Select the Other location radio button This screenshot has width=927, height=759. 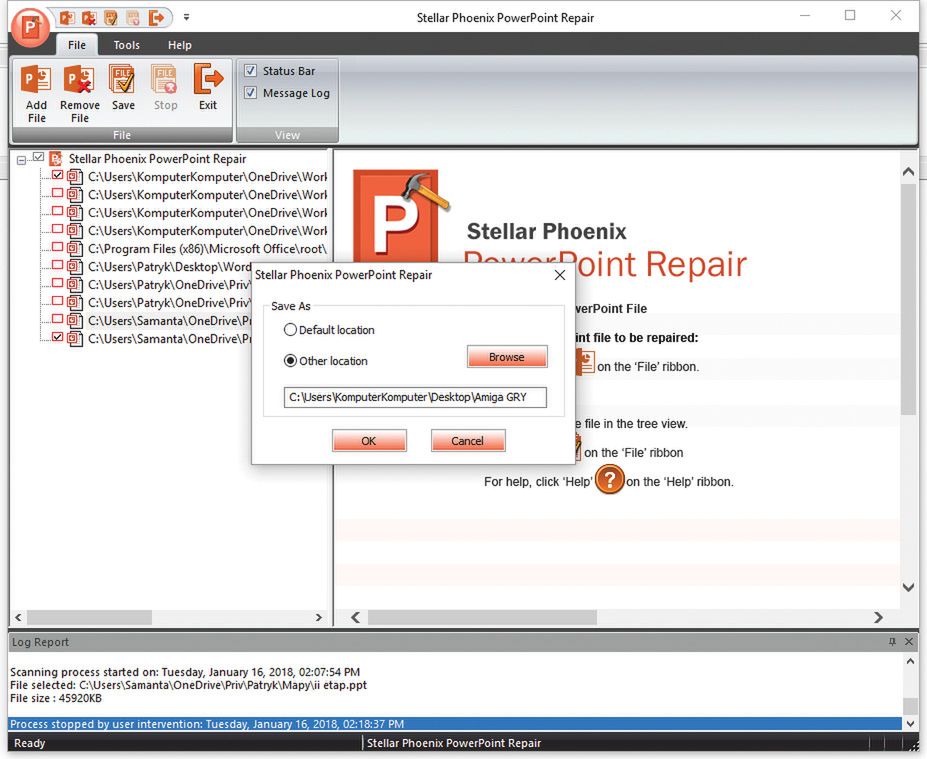[x=290, y=361]
